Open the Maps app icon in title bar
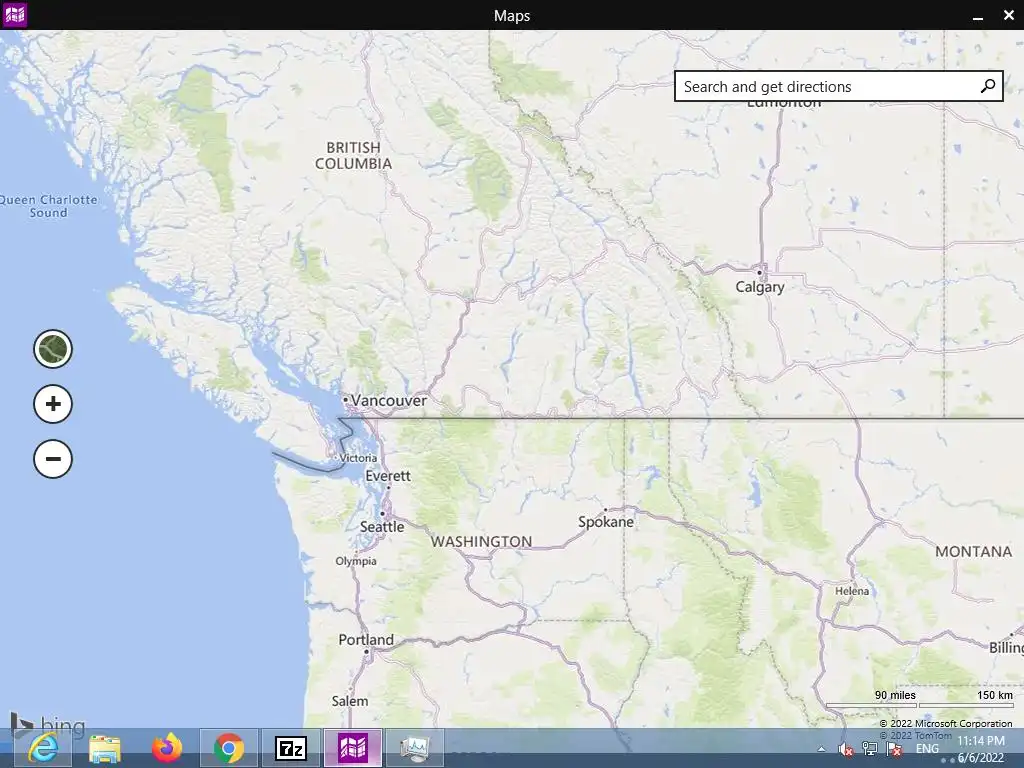The image size is (1024, 768). pos(14,14)
